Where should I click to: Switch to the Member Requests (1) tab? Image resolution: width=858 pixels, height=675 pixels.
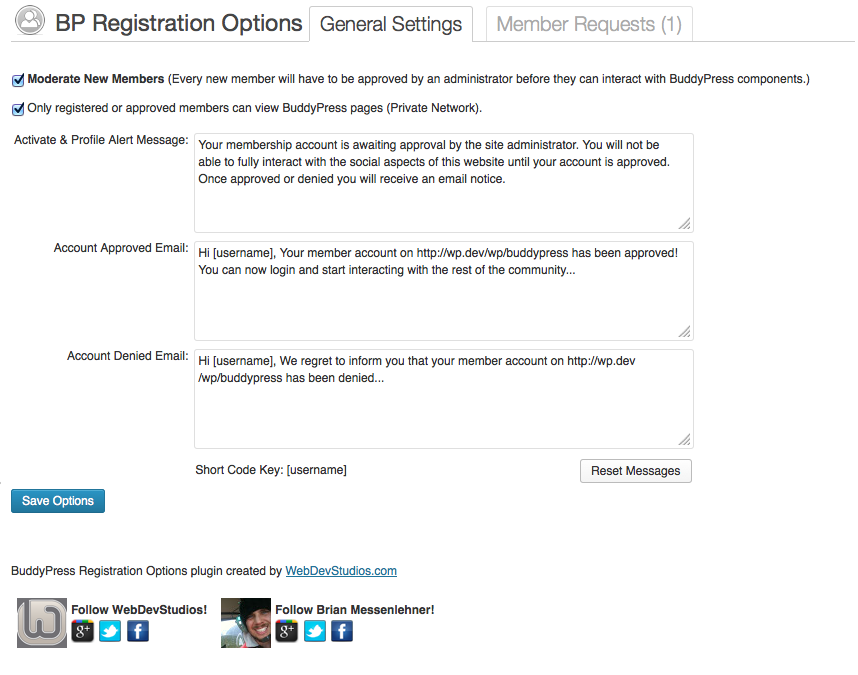coord(589,24)
